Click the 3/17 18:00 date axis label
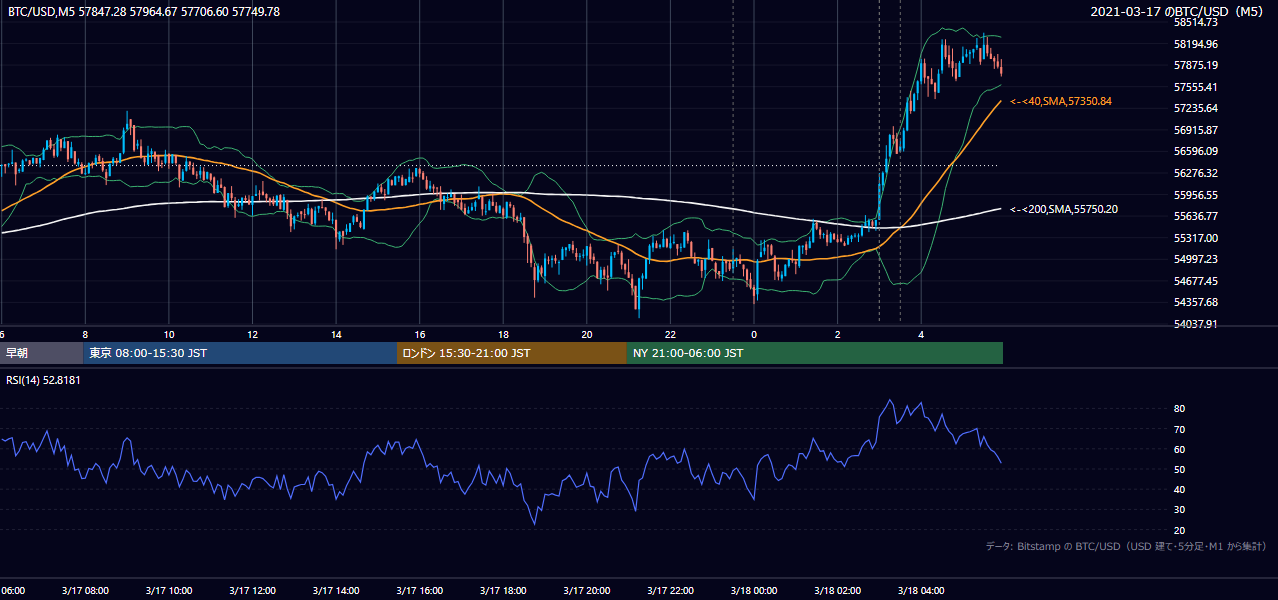The width and height of the screenshot is (1278, 600). coord(503,591)
